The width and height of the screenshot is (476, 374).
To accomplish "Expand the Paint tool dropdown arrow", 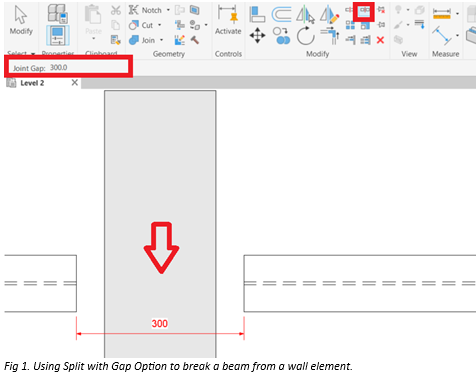I will 206,25.
